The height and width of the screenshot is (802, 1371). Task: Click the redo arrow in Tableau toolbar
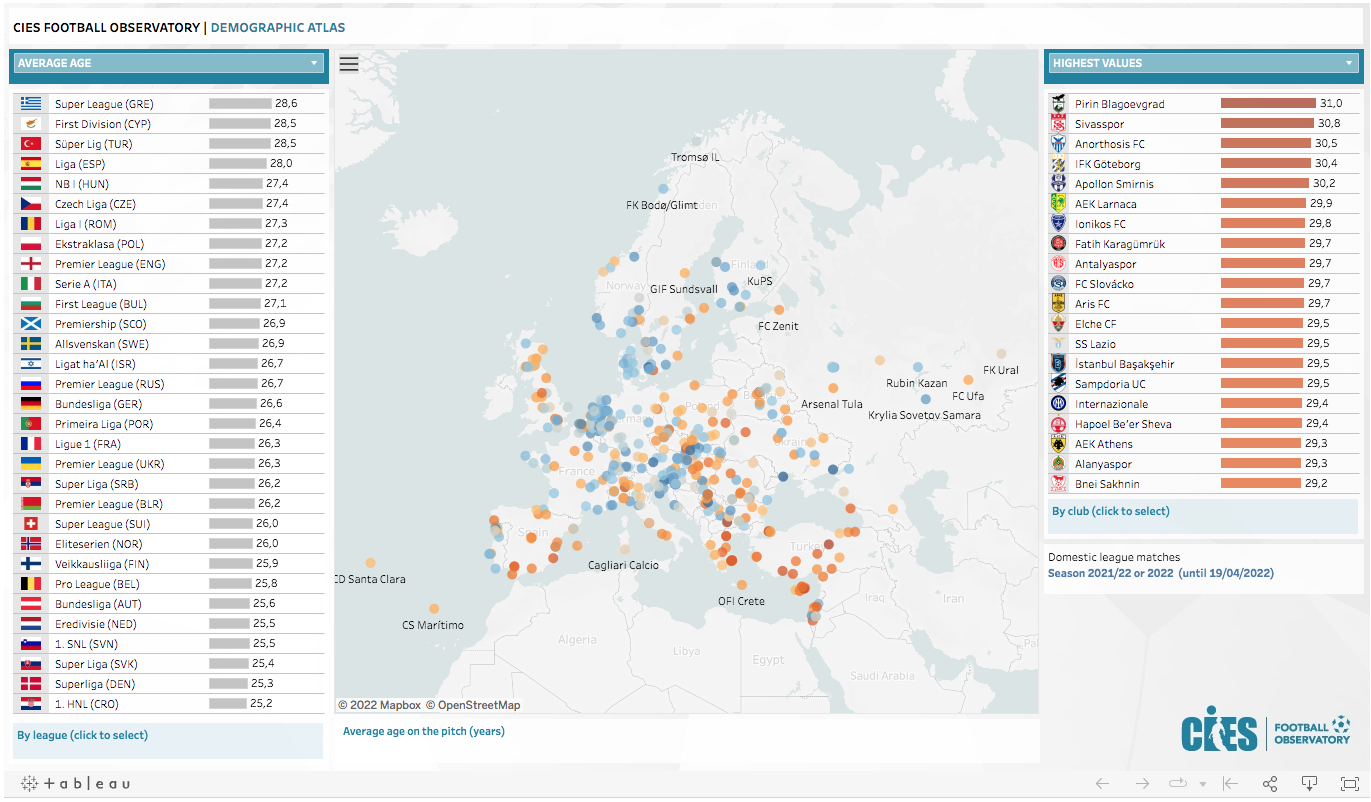coord(1142,784)
